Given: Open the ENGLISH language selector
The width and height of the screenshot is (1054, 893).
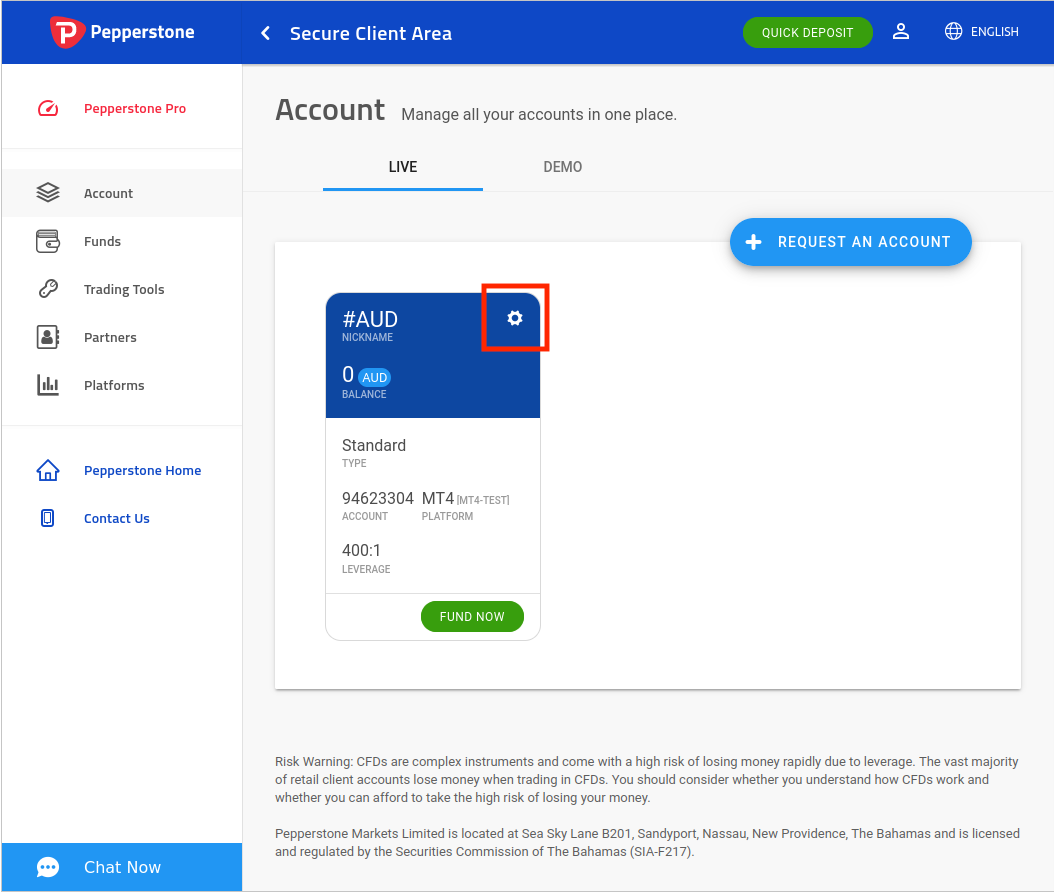Looking at the screenshot, I should (994, 32).
